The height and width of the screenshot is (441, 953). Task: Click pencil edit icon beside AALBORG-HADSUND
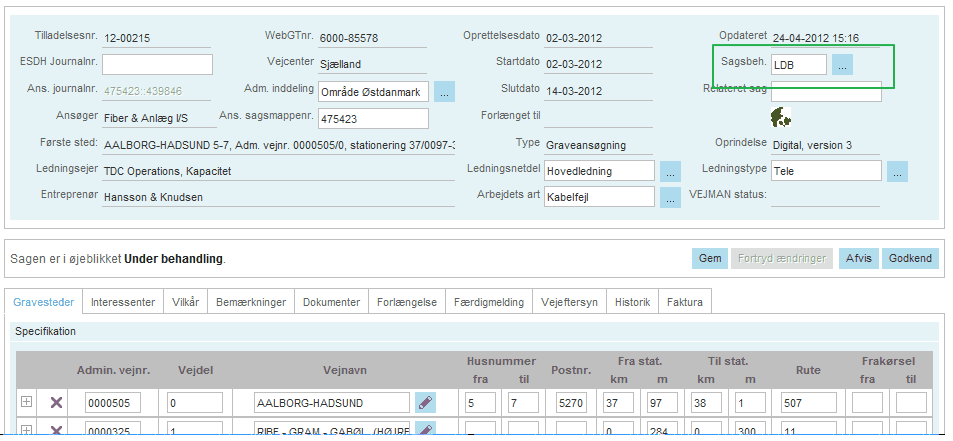tap(426, 402)
